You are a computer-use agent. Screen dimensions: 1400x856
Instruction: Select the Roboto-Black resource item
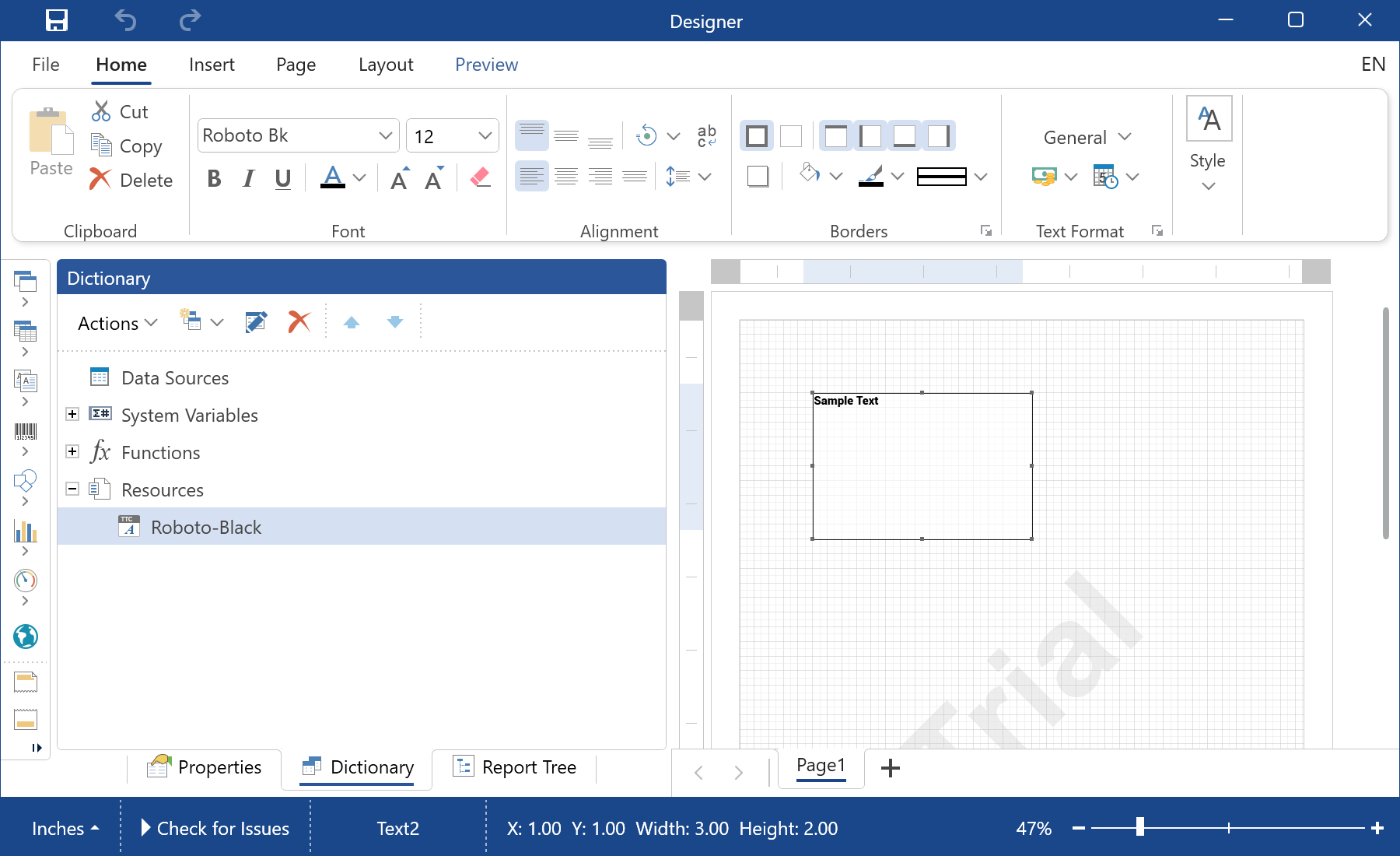[x=206, y=527]
